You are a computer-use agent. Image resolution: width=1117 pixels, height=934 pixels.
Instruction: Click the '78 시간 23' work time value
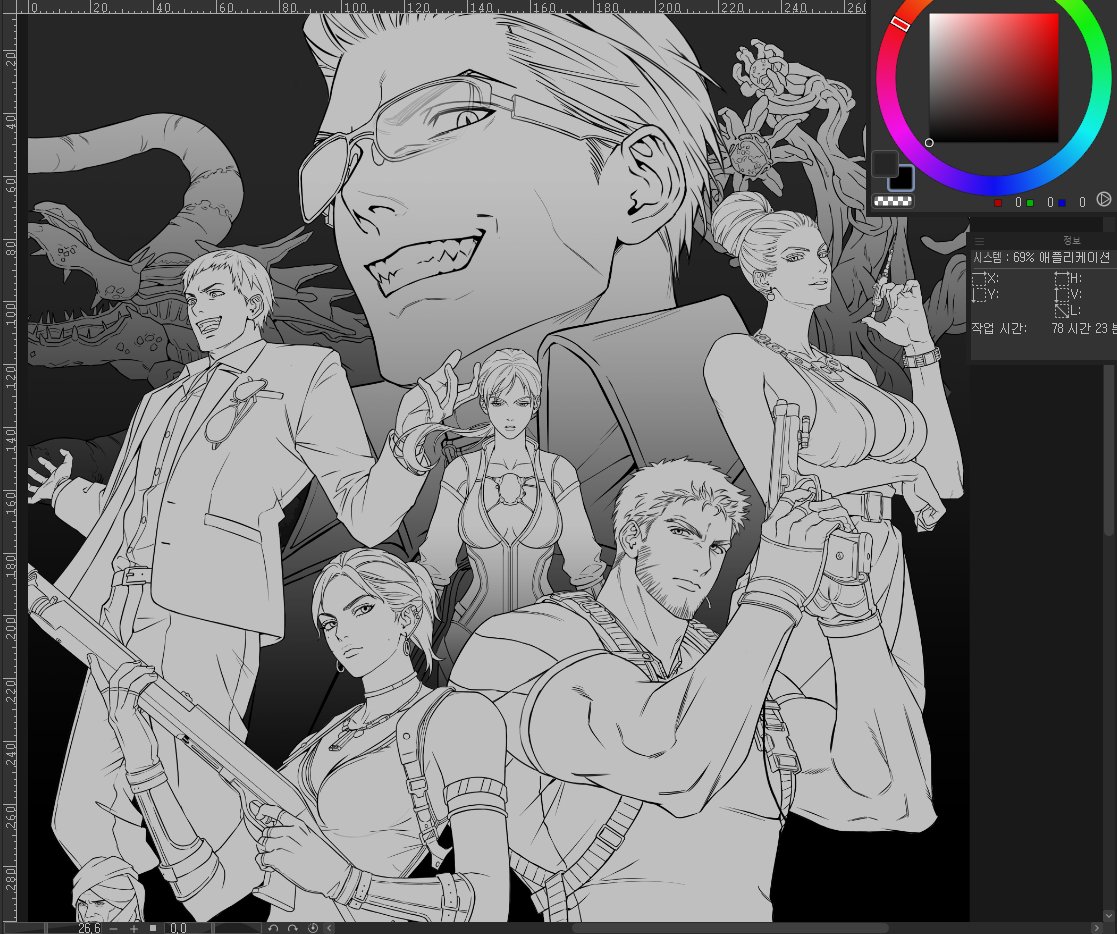click(x=1082, y=328)
